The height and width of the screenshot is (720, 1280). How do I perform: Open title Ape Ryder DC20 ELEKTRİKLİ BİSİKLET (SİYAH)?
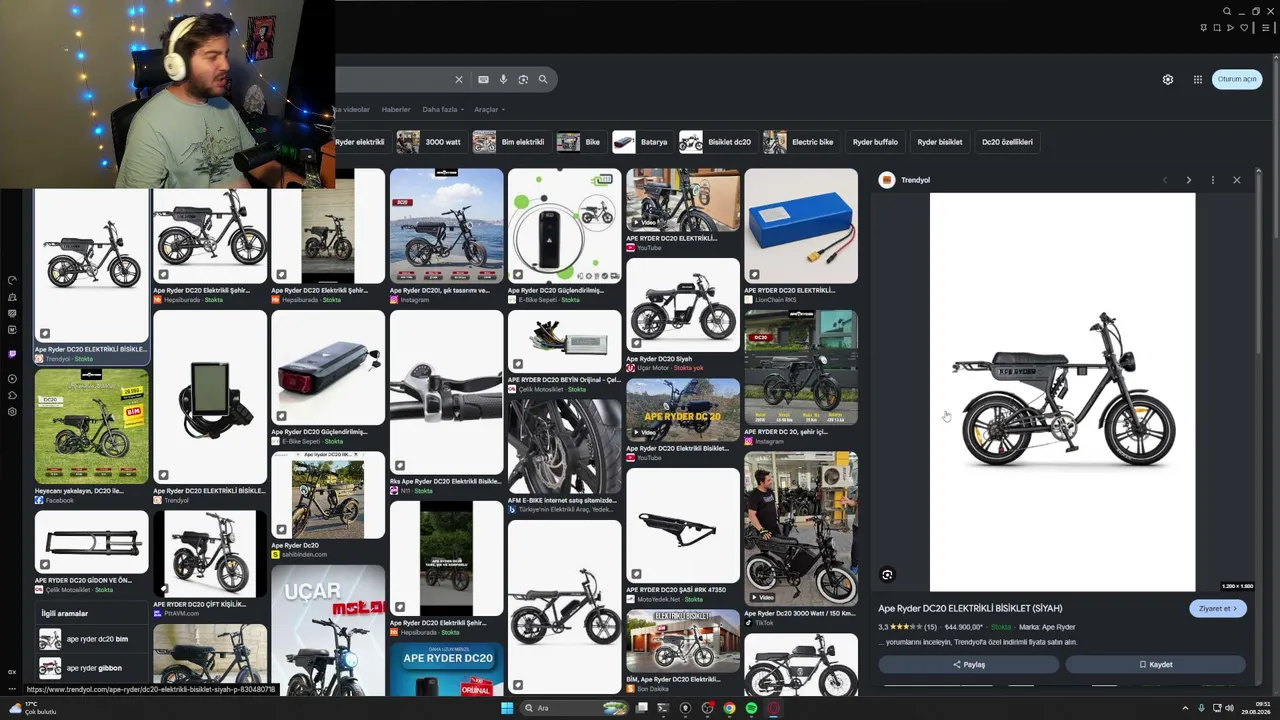[x=970, y=608]
